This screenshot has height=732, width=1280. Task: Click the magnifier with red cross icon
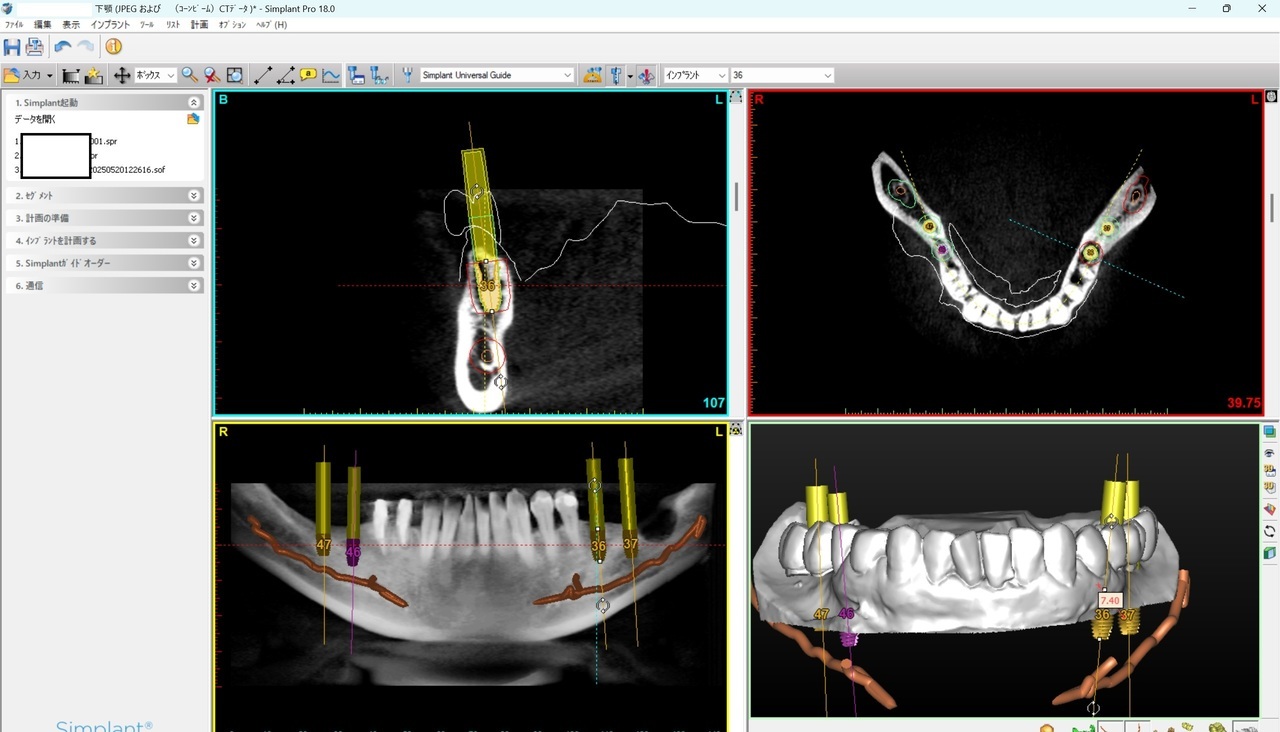point(212,75)
